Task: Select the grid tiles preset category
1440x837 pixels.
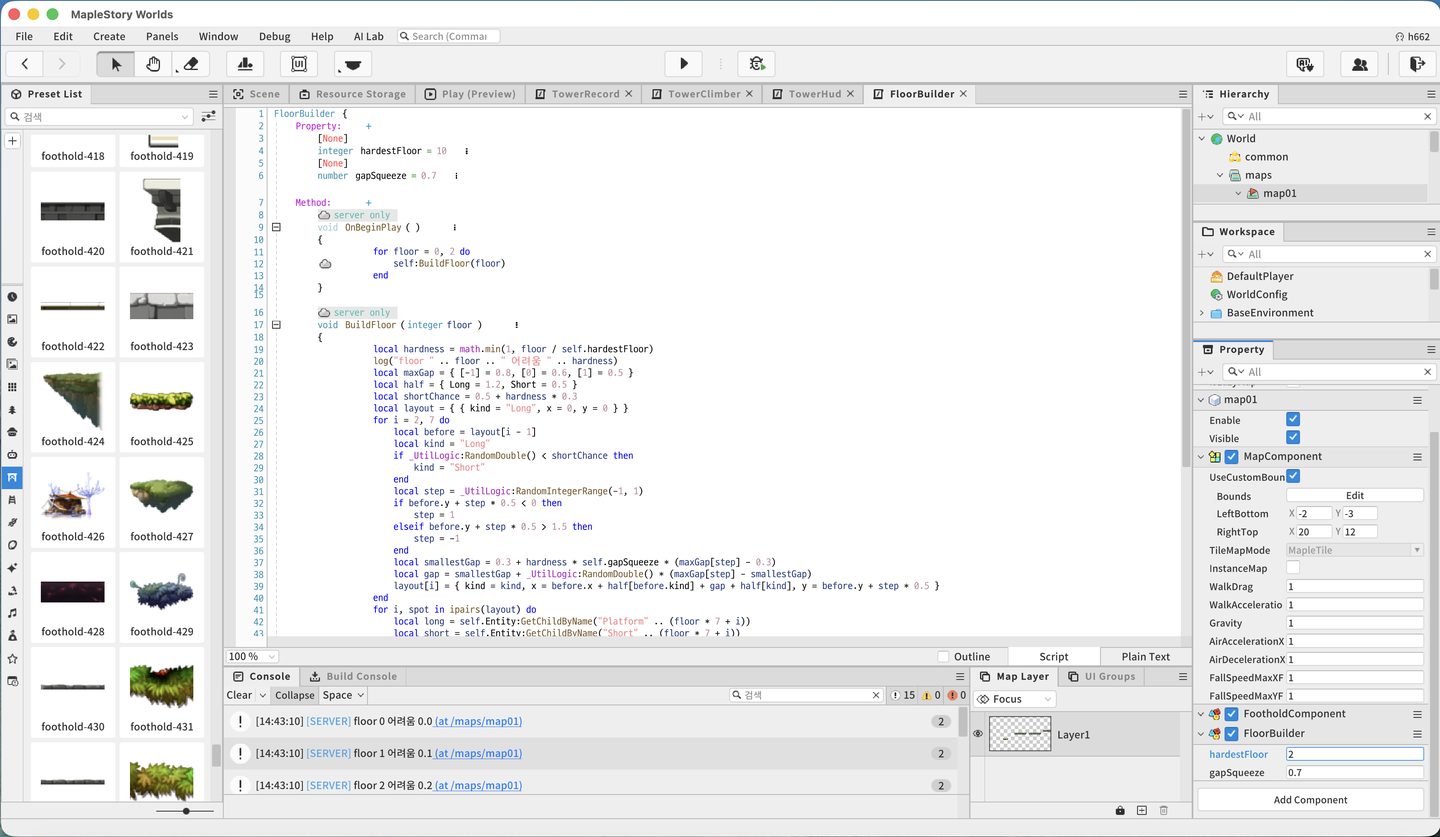Action: (12, 387)
